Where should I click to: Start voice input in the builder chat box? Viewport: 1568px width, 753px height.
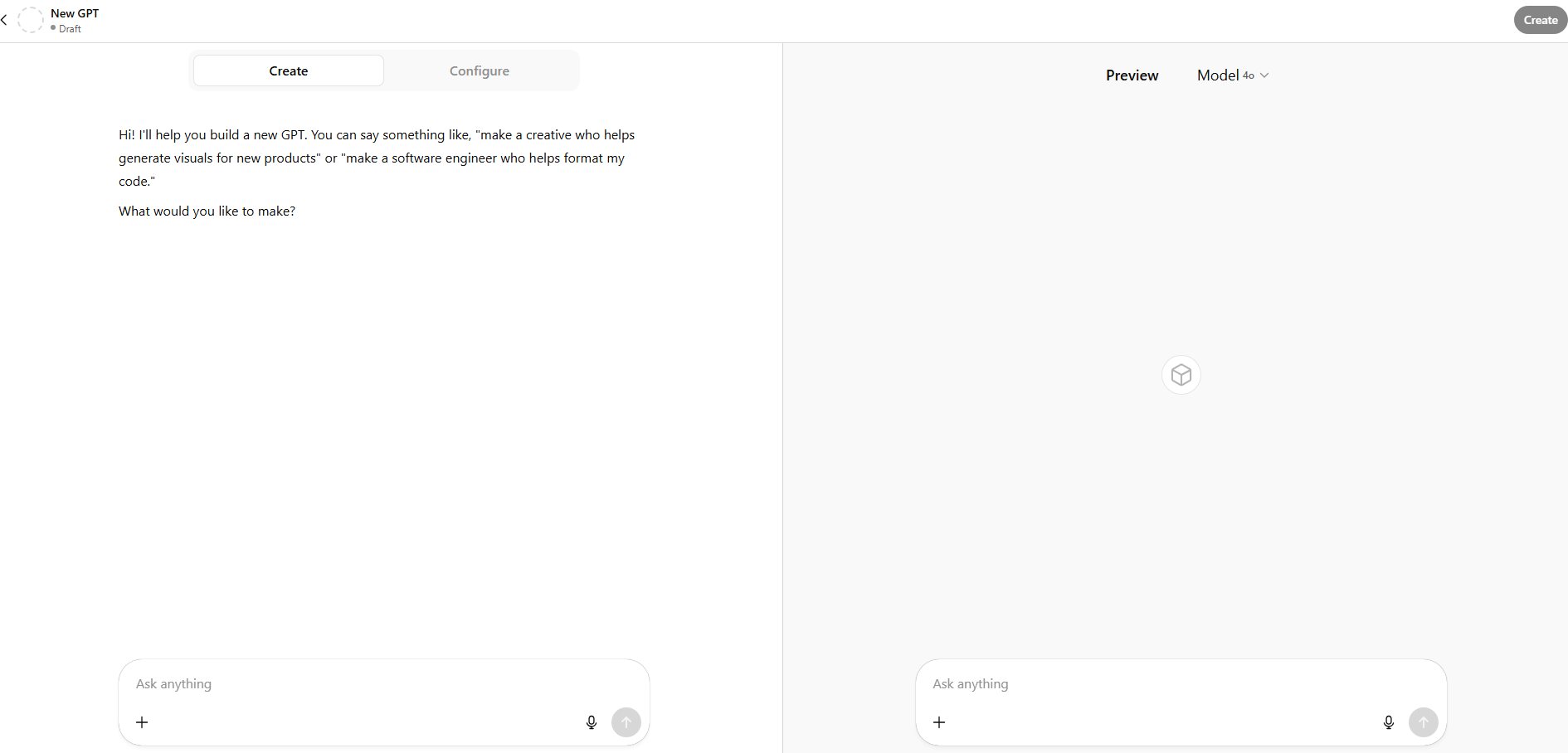click(592, 722)
